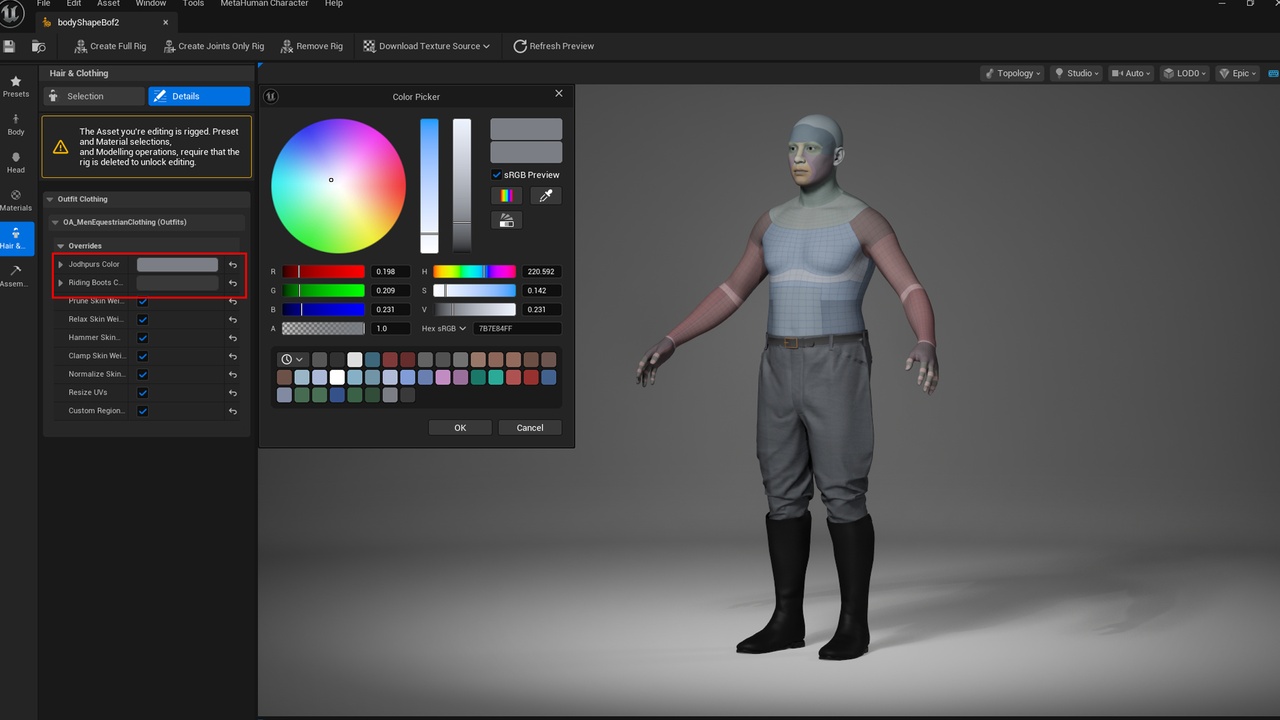The image size is (1280, 720).
Task: Uncheck Custom Region checkbox
Action: 143,411
